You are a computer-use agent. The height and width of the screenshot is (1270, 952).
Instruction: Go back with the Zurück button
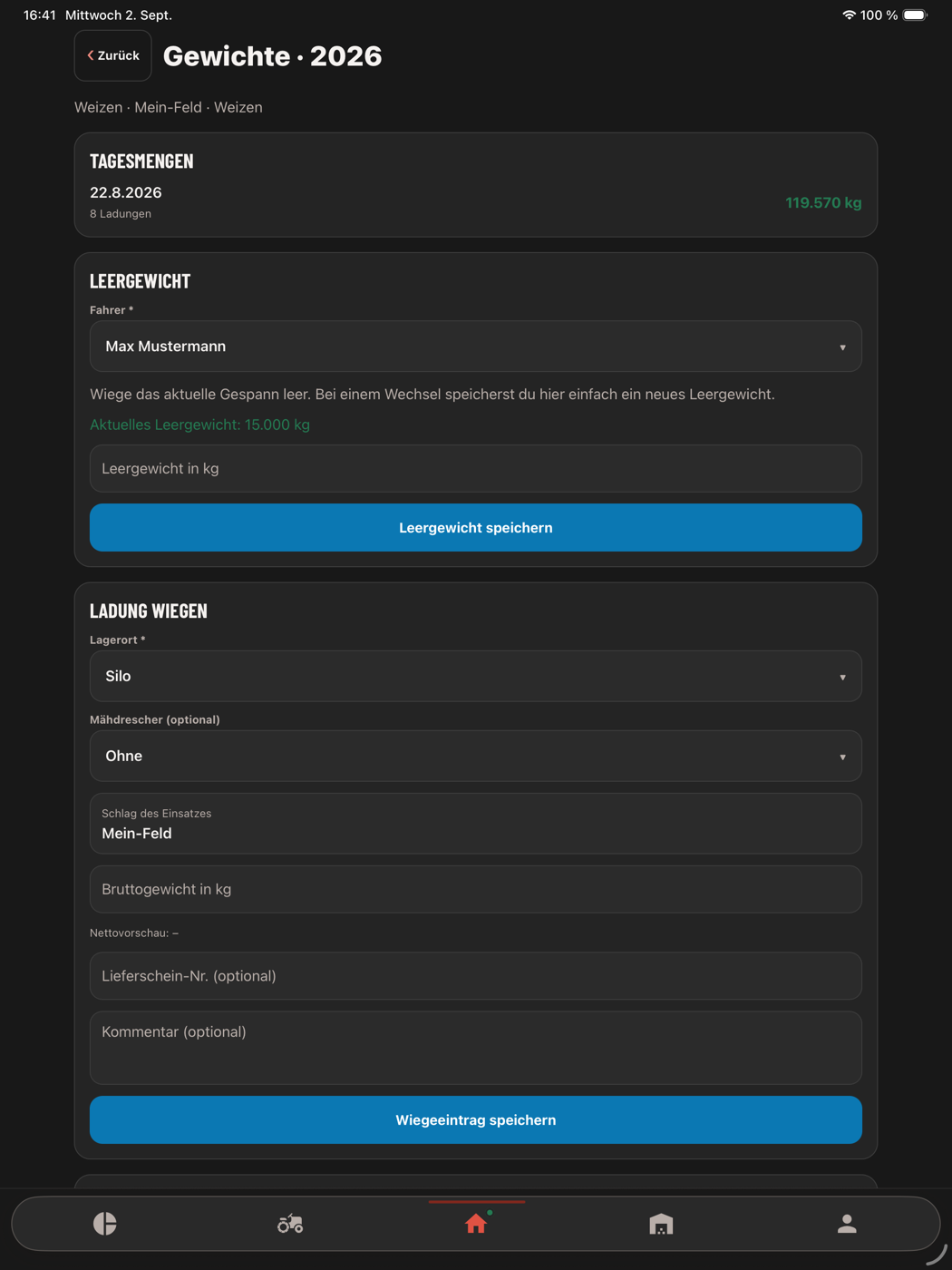[113, 55]
